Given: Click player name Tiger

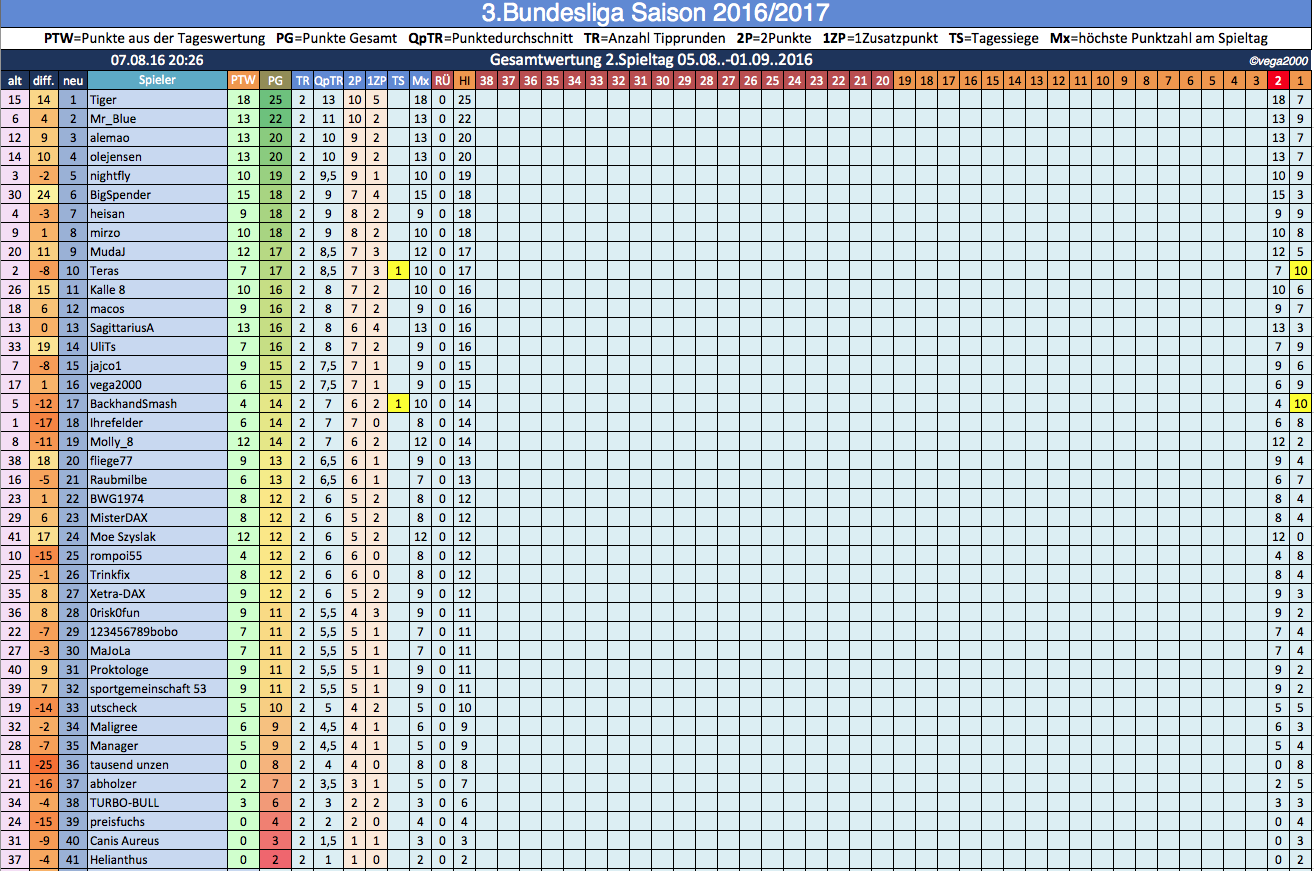Looking at the screenshot, I should [103, 100].
